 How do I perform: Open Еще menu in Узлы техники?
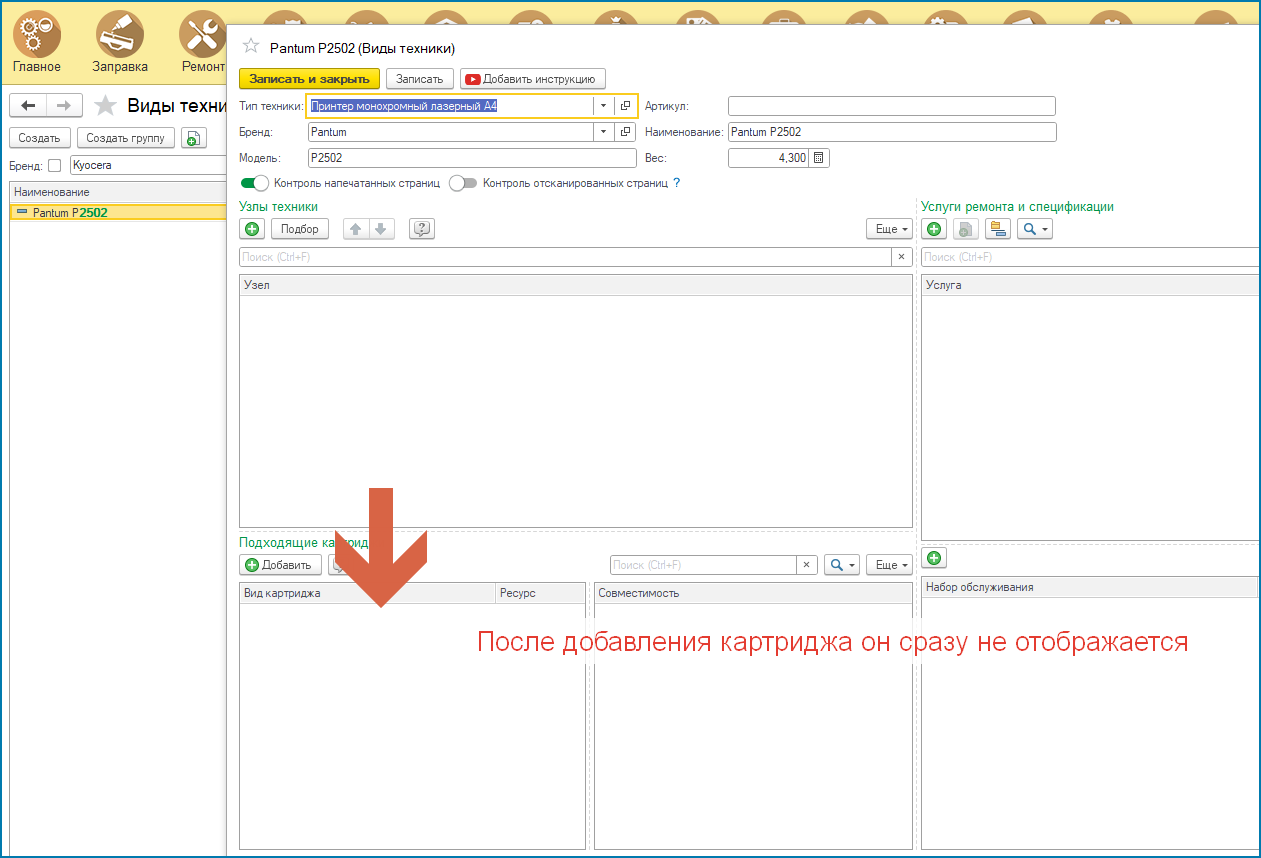[890, 229]
